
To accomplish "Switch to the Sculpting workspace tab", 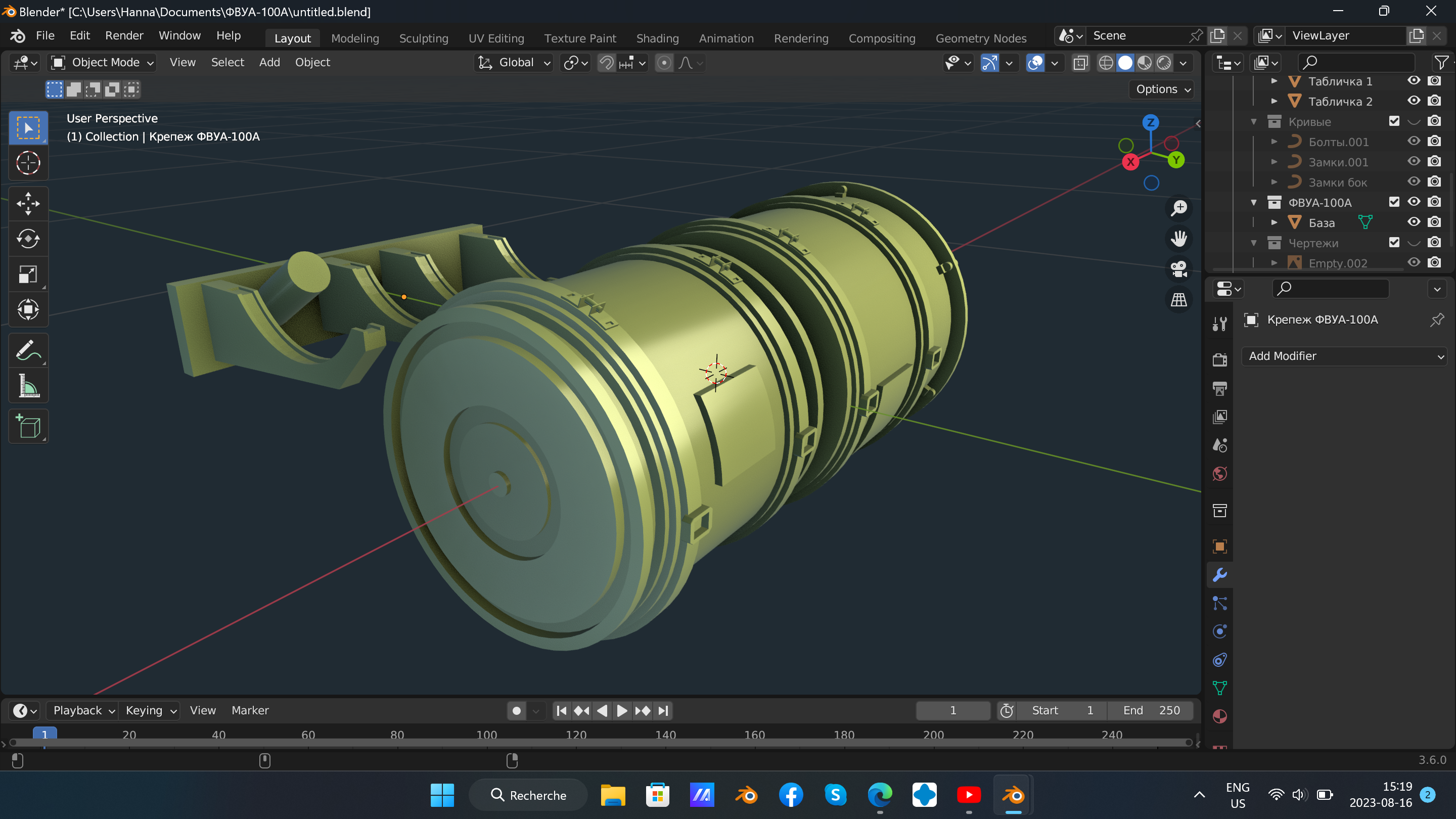I will pyautogui.click(x=423, y=38).
